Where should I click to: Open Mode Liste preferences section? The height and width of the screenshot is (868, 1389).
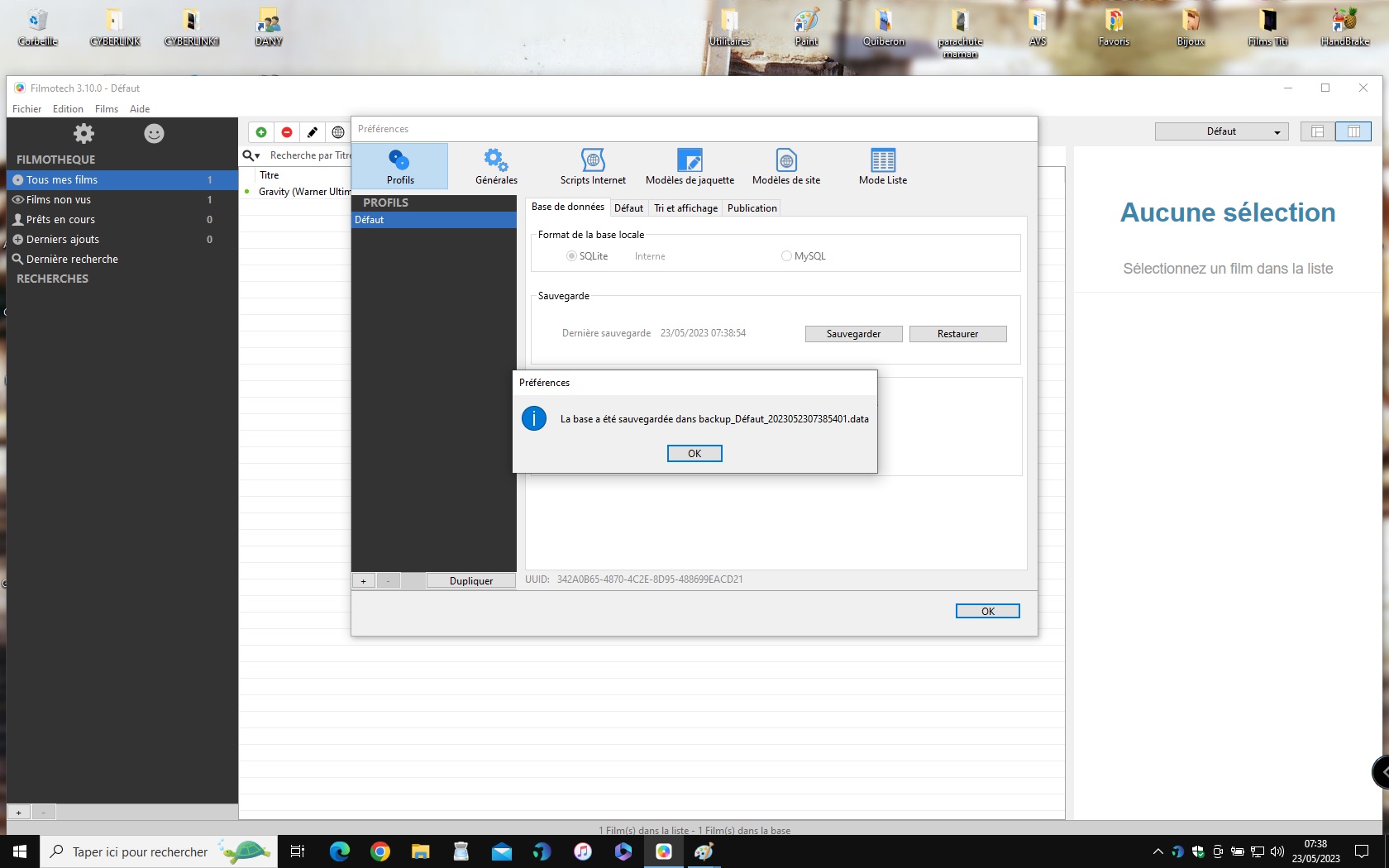pos(882,166)
